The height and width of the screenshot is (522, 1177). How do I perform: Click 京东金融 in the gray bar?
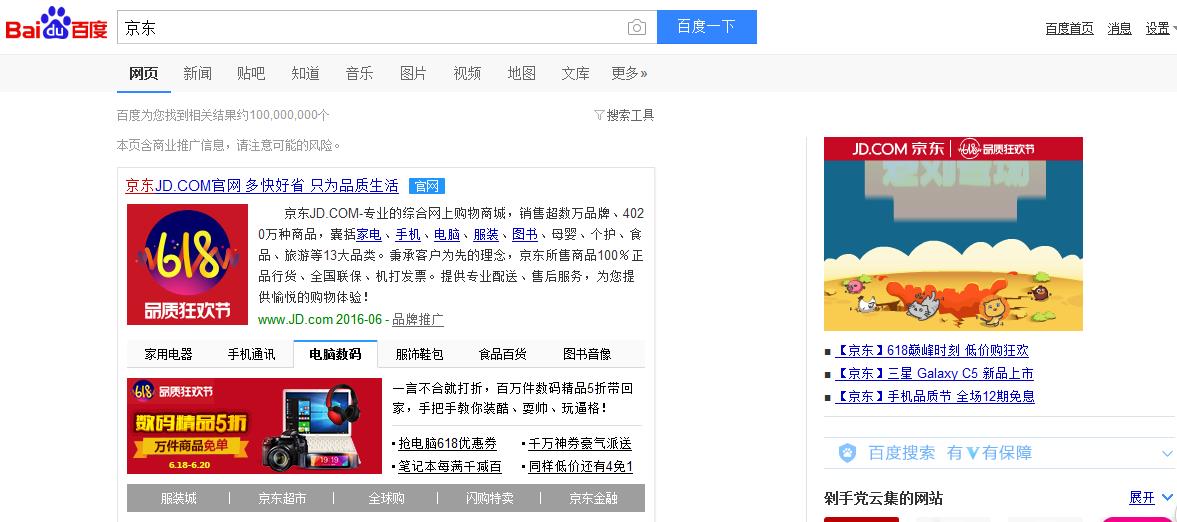593,498
